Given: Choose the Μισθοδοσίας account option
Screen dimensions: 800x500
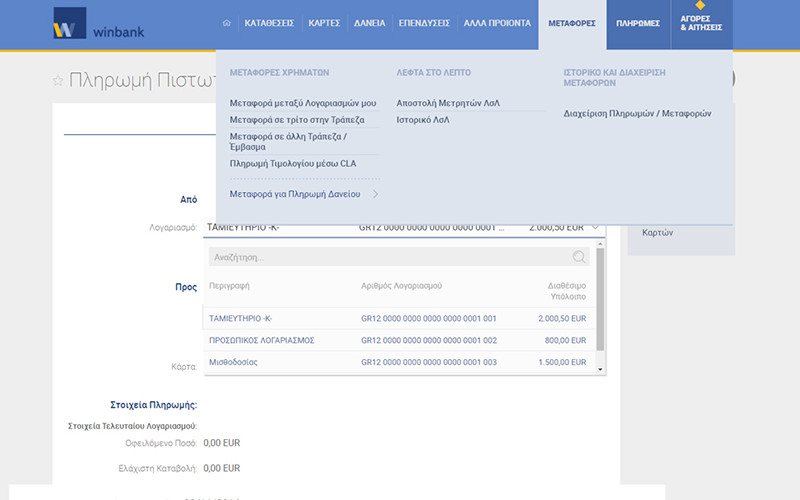Looking at the screenshot, I should click(x=233, y=362).
